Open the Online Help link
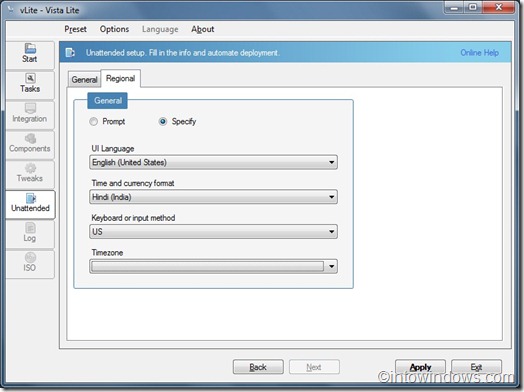 pos(480,53)
